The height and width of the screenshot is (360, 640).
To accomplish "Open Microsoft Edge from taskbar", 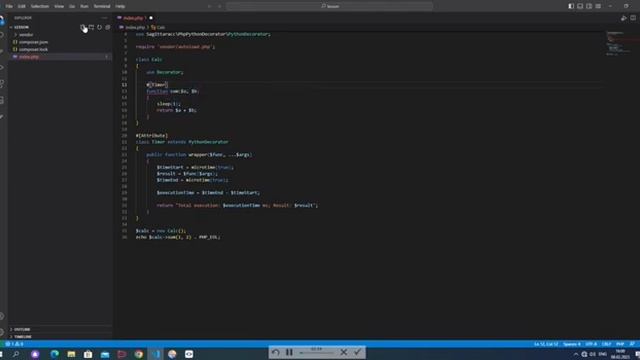I will tap(54, 354).
